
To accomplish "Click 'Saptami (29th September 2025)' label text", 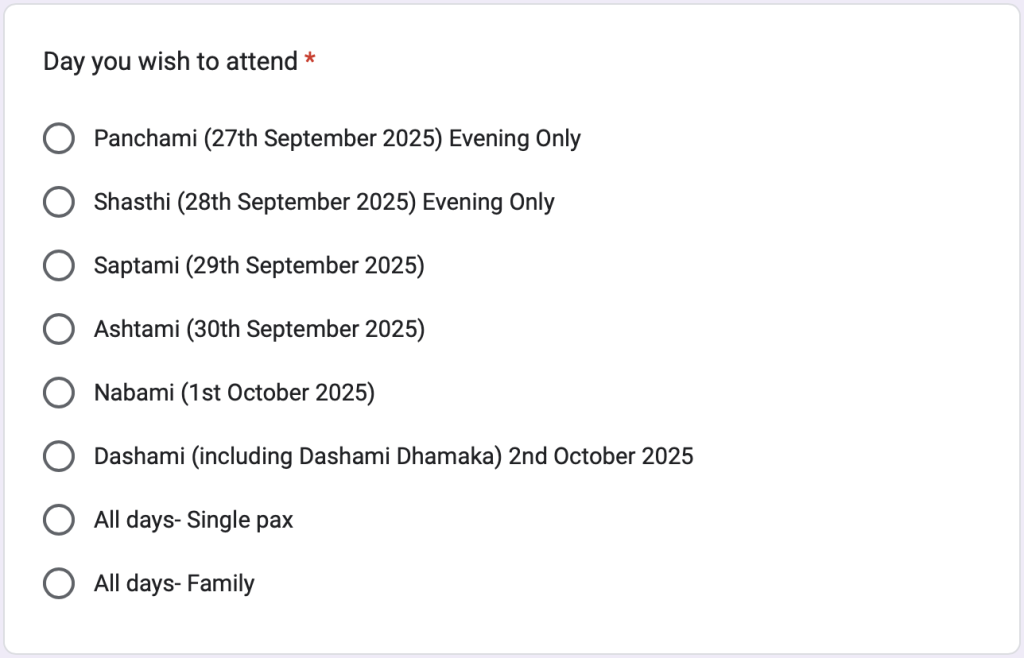I will 259,266.
